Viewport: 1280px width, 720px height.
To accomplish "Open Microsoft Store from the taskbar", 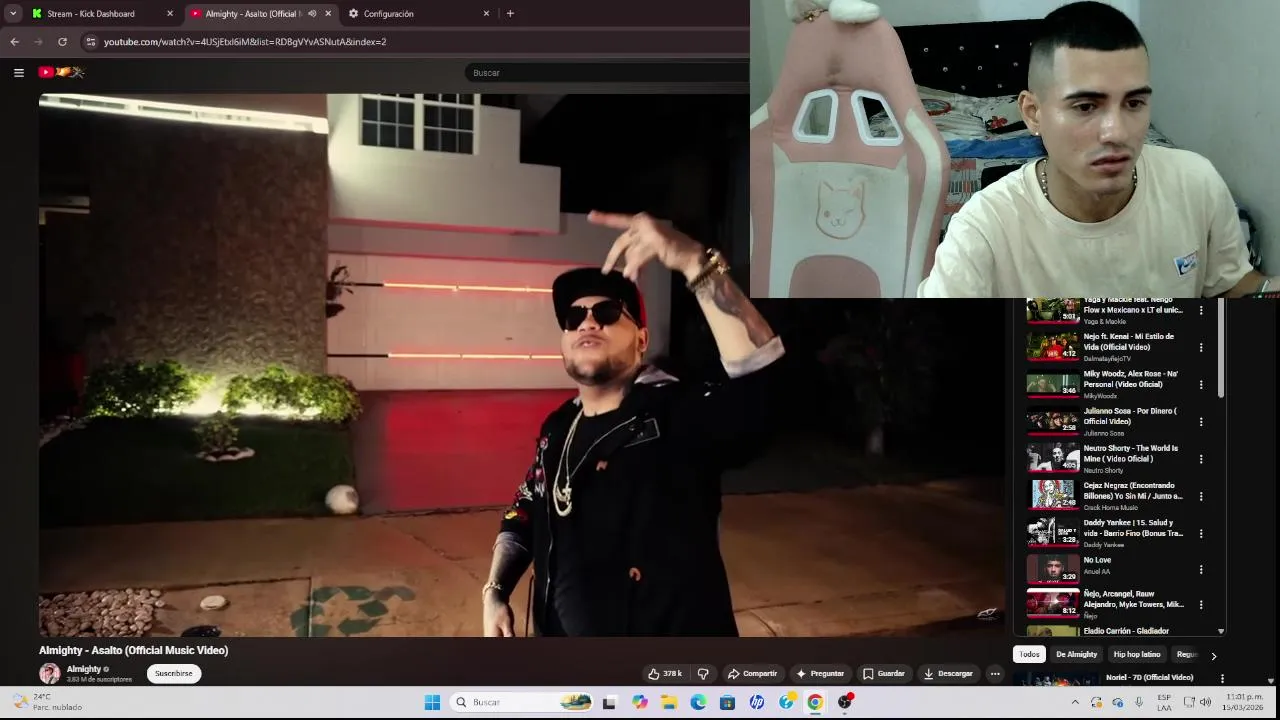I will click(727, 702).
